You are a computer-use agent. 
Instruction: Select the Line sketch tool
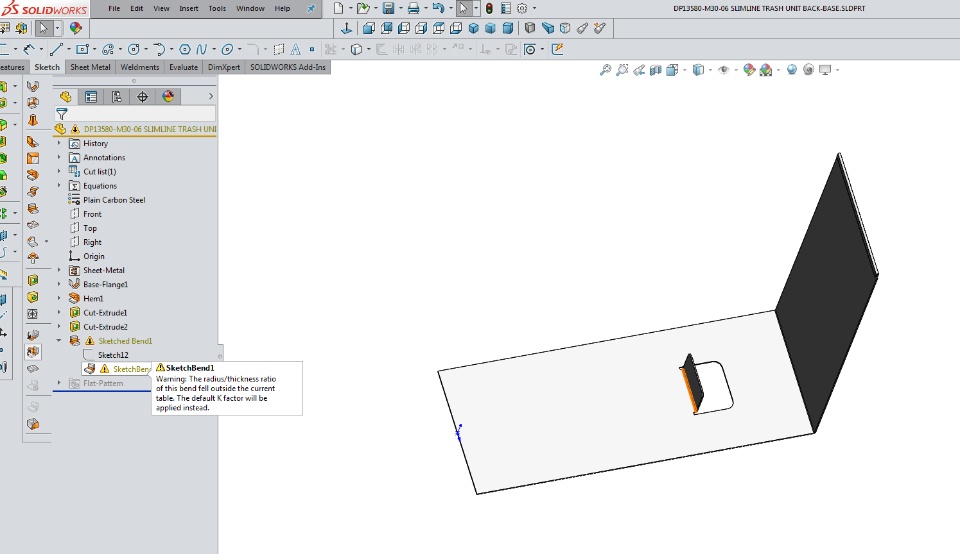[55, 48]
